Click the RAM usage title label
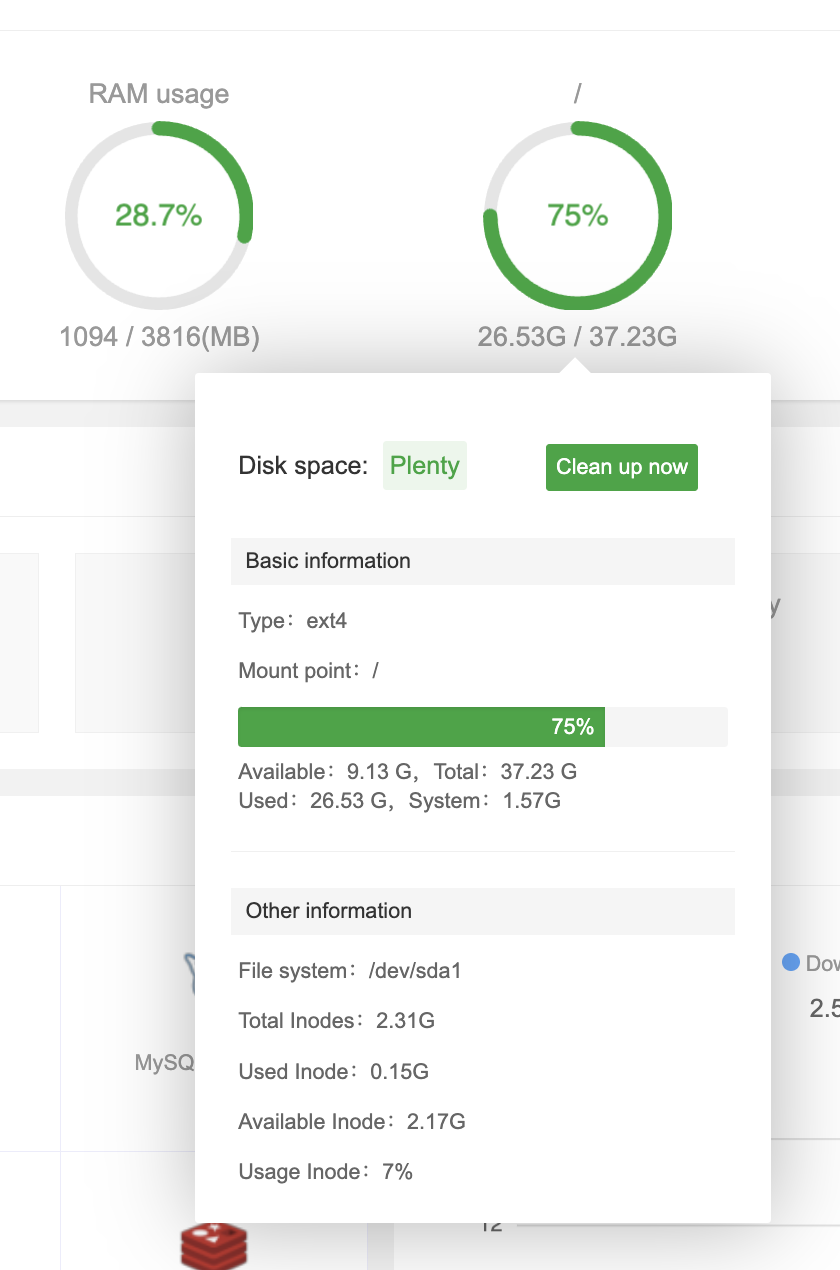 pos(159,94)
